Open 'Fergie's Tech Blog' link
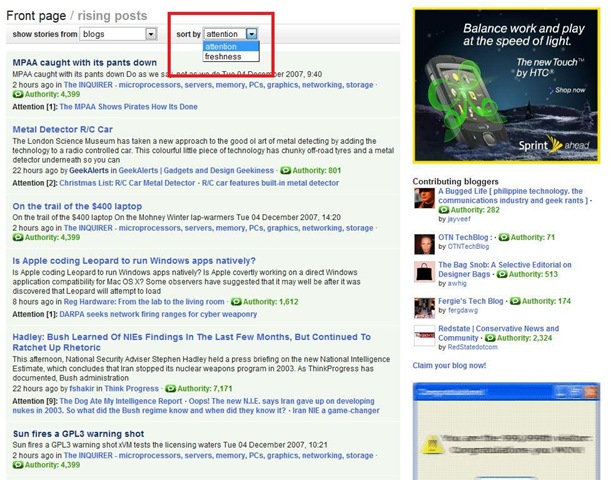 click(470, 301)
